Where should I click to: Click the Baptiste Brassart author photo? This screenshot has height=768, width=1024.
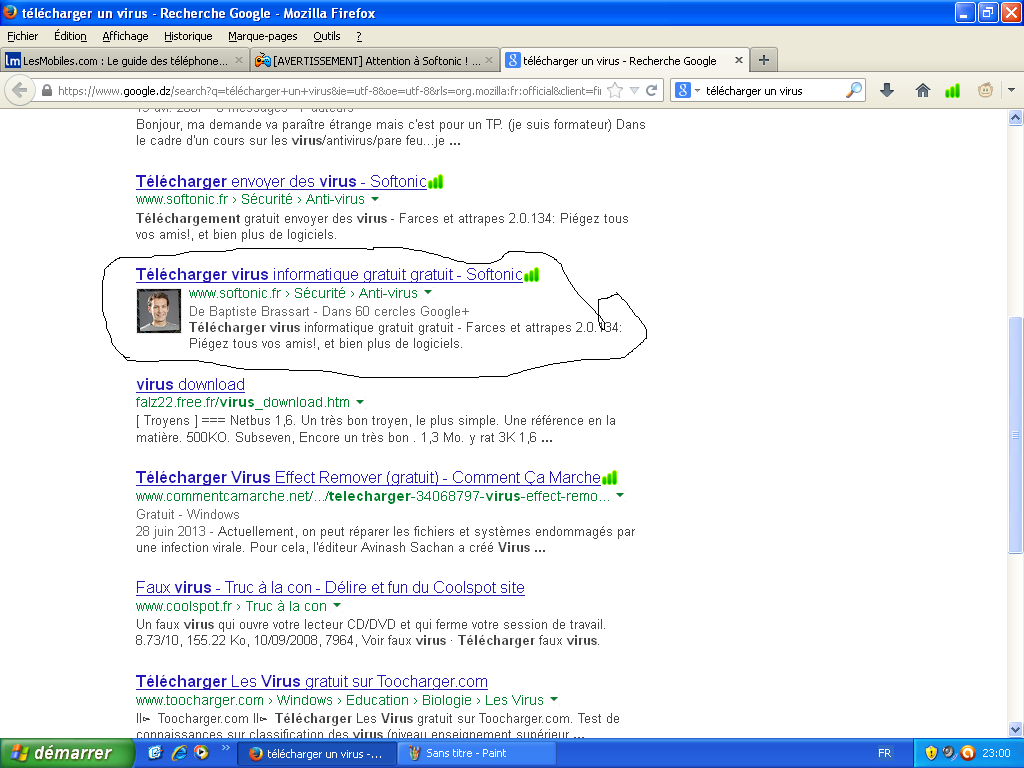coord(159,311)
